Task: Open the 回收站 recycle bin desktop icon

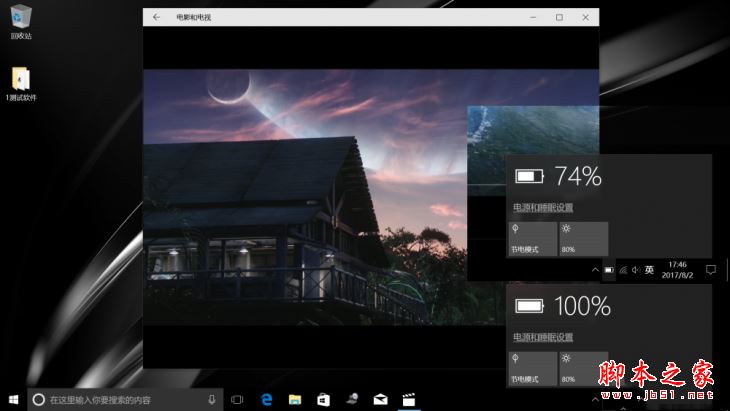Action: coord(21,21)
